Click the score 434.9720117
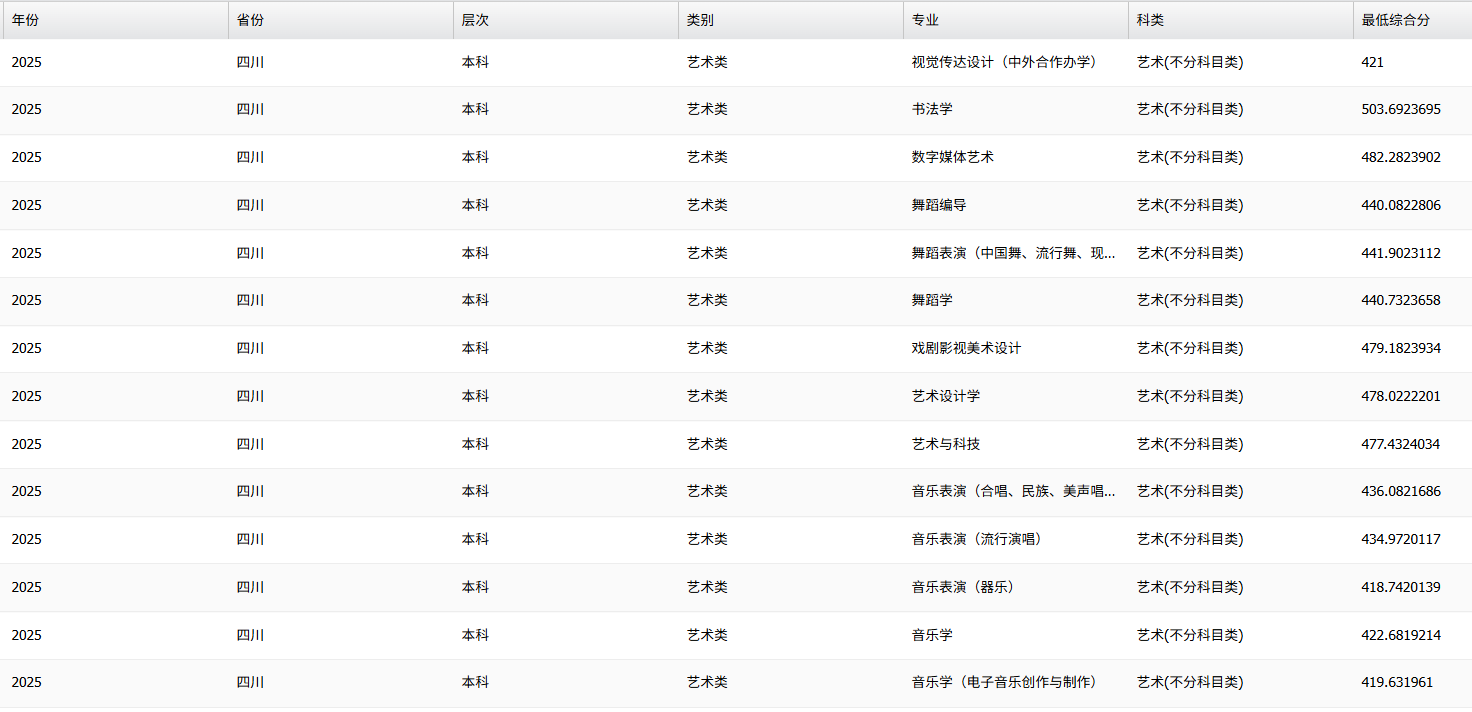Screen dimensions: 1472x712 click(1401, 539)
